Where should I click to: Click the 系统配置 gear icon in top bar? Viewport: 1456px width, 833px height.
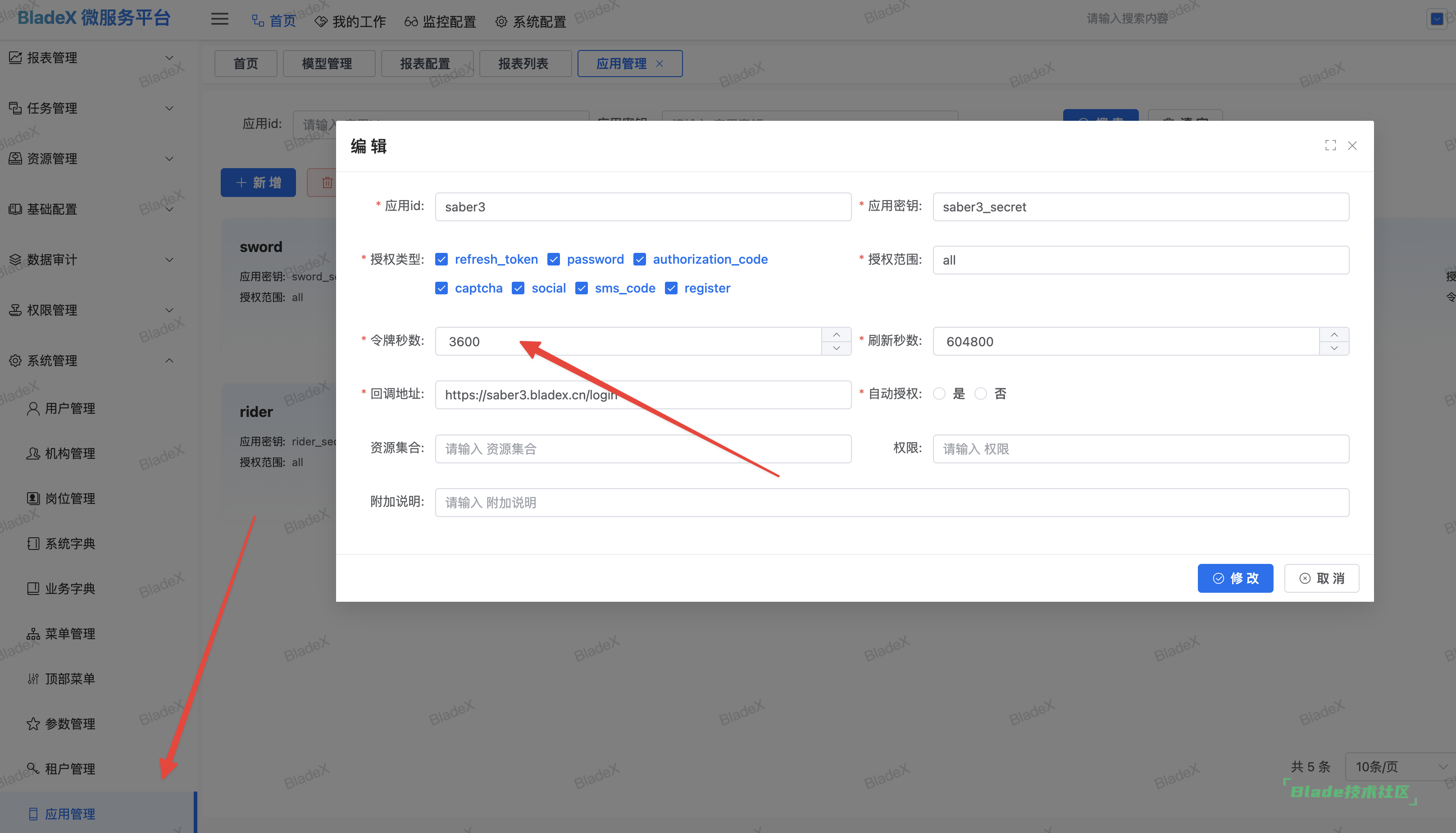pyautogui.click(x=501, y=22)
